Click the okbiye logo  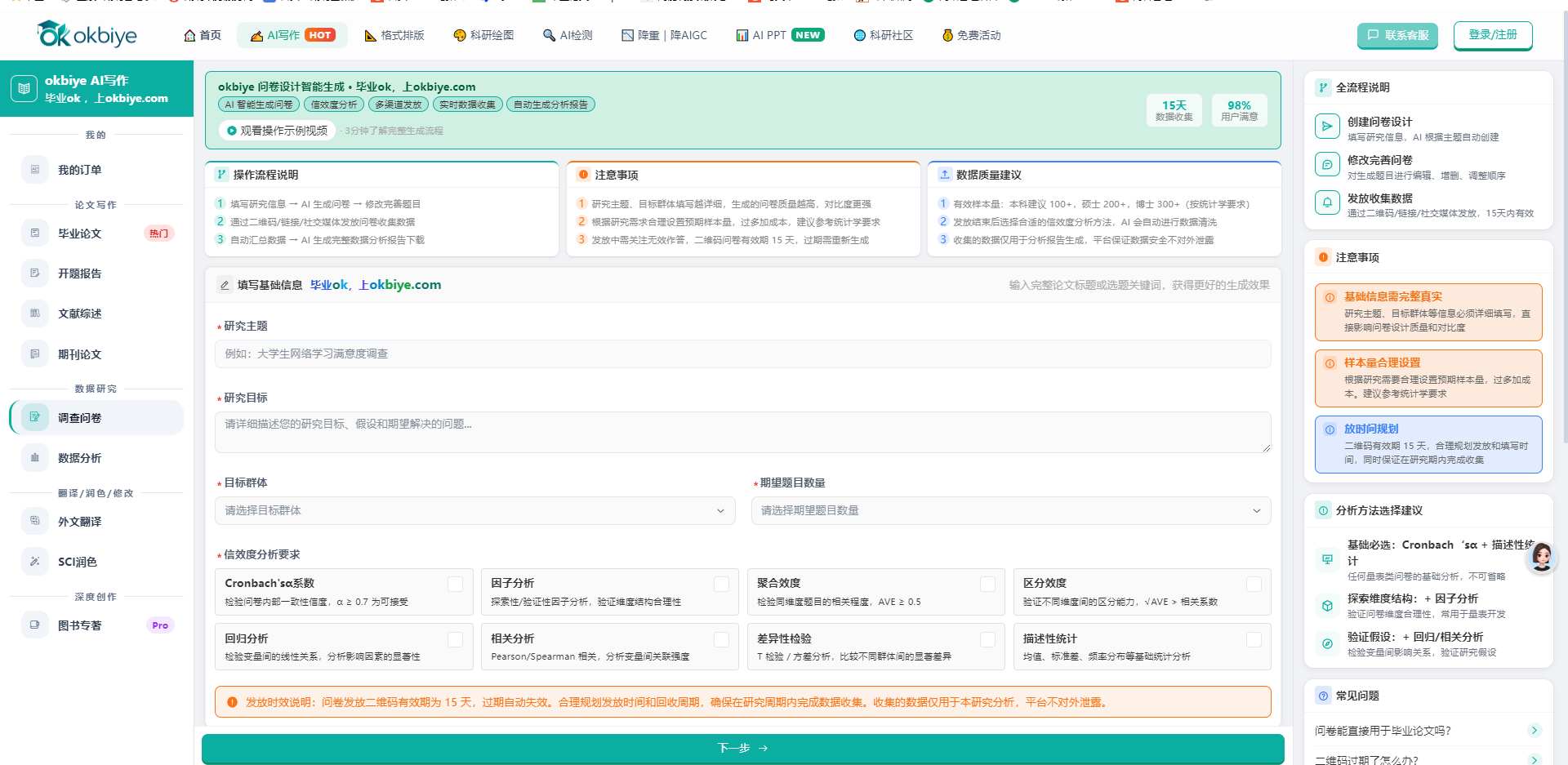tap(87, 34)
